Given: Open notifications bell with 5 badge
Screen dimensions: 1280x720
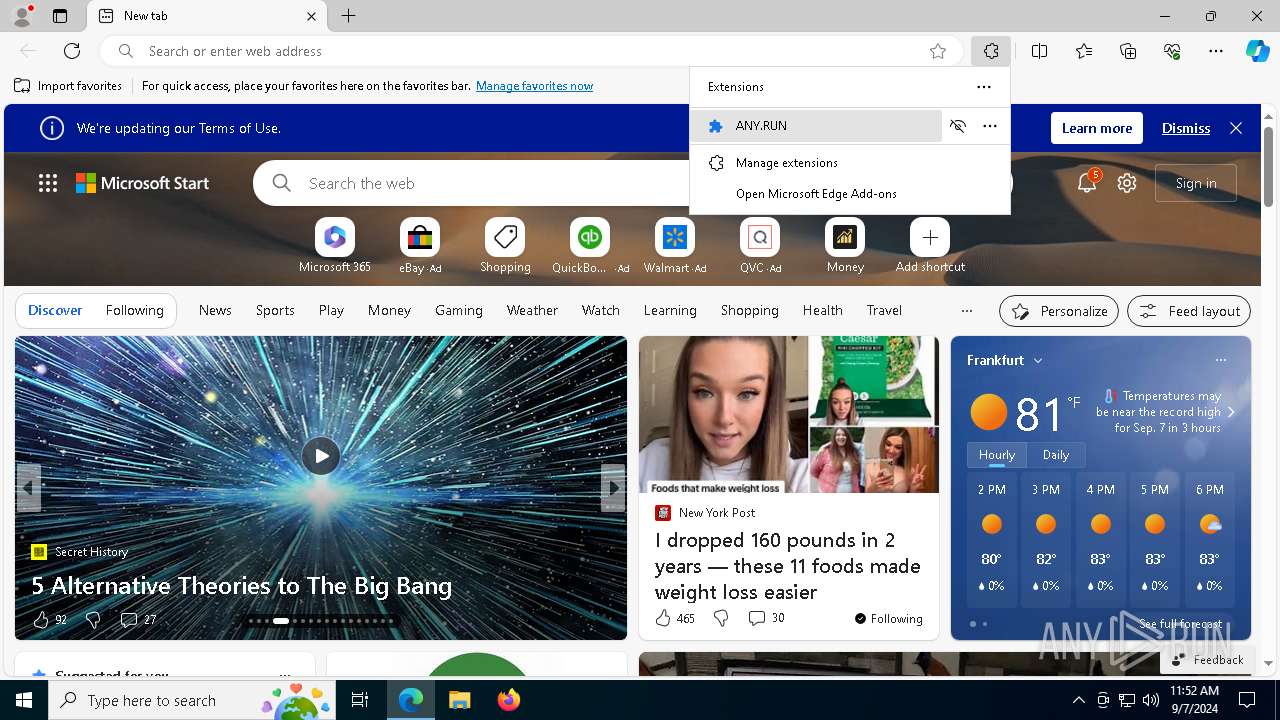Looking at the screenshot, I should click(x=1087, y=183).
